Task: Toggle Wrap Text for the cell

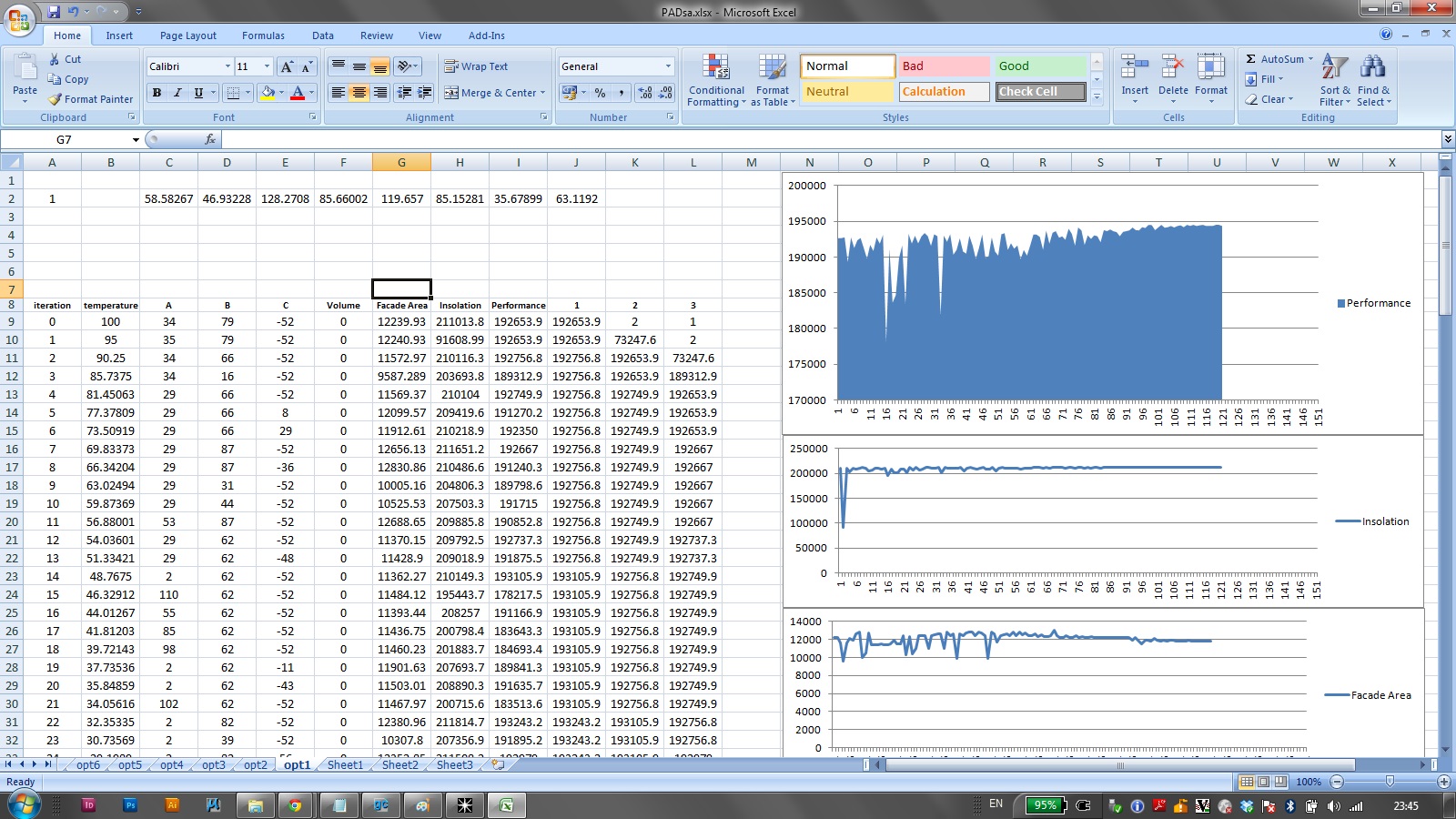Action: [x=476, y=66]
